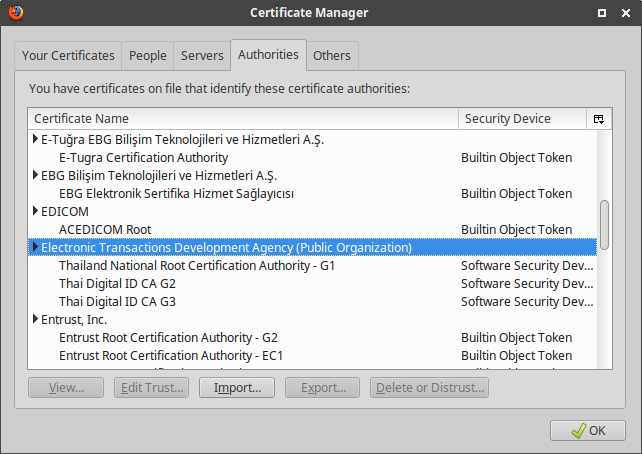Click the Firefox icon in title bar
This screenshot has width=642, height=454.
pos(12,12)
